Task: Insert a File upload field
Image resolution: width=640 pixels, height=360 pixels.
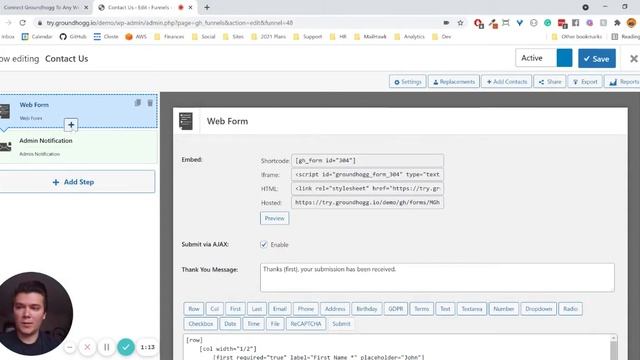Action: [275, 324]
